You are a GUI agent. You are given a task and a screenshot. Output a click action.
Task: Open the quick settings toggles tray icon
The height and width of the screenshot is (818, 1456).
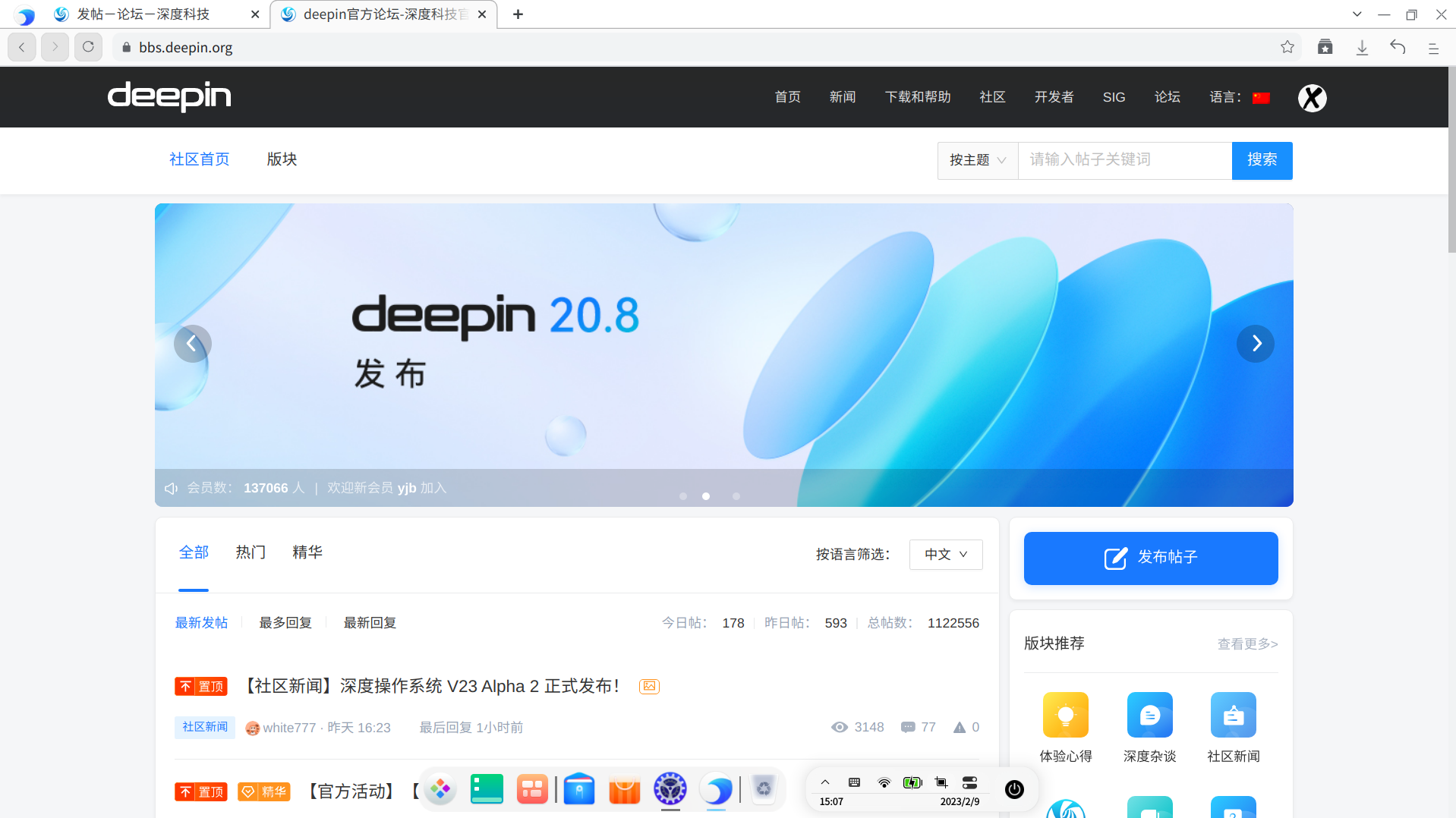pyautogui.click(x=969, y=783)
